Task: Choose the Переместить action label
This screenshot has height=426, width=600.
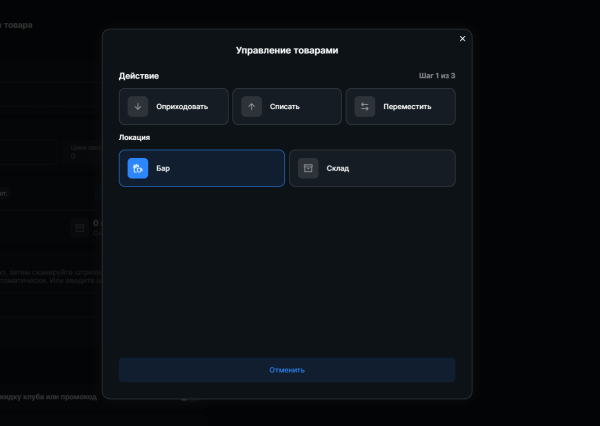Action: point(407,107)
